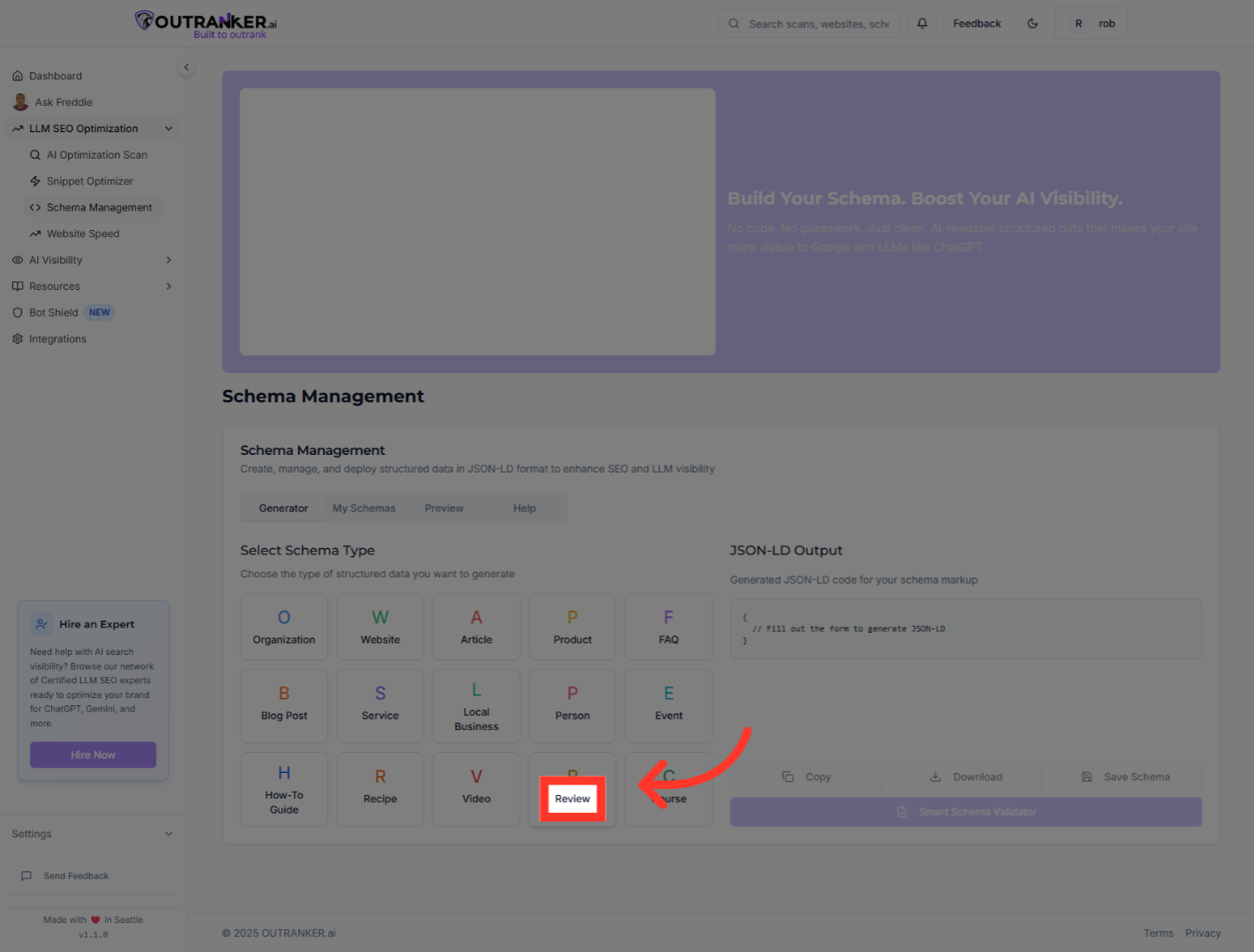Select the Website schema type
The image size is (1254, 952).
pyautogui.click(x=380, y=627)
